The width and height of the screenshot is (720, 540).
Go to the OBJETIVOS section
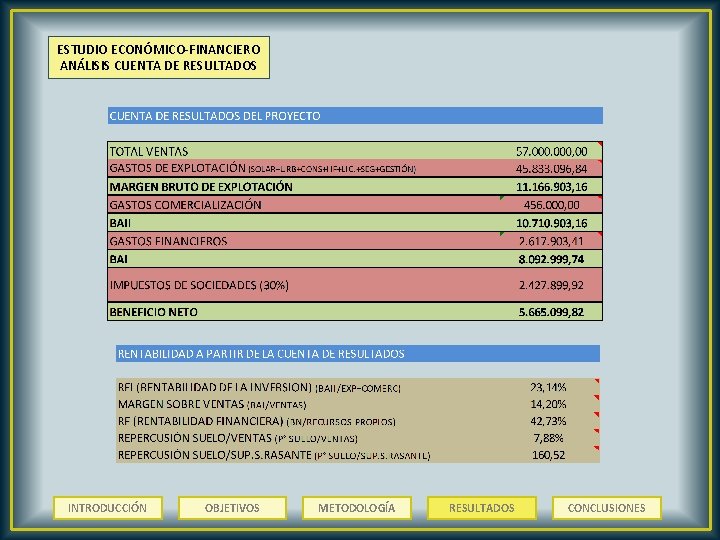(232, 508)
